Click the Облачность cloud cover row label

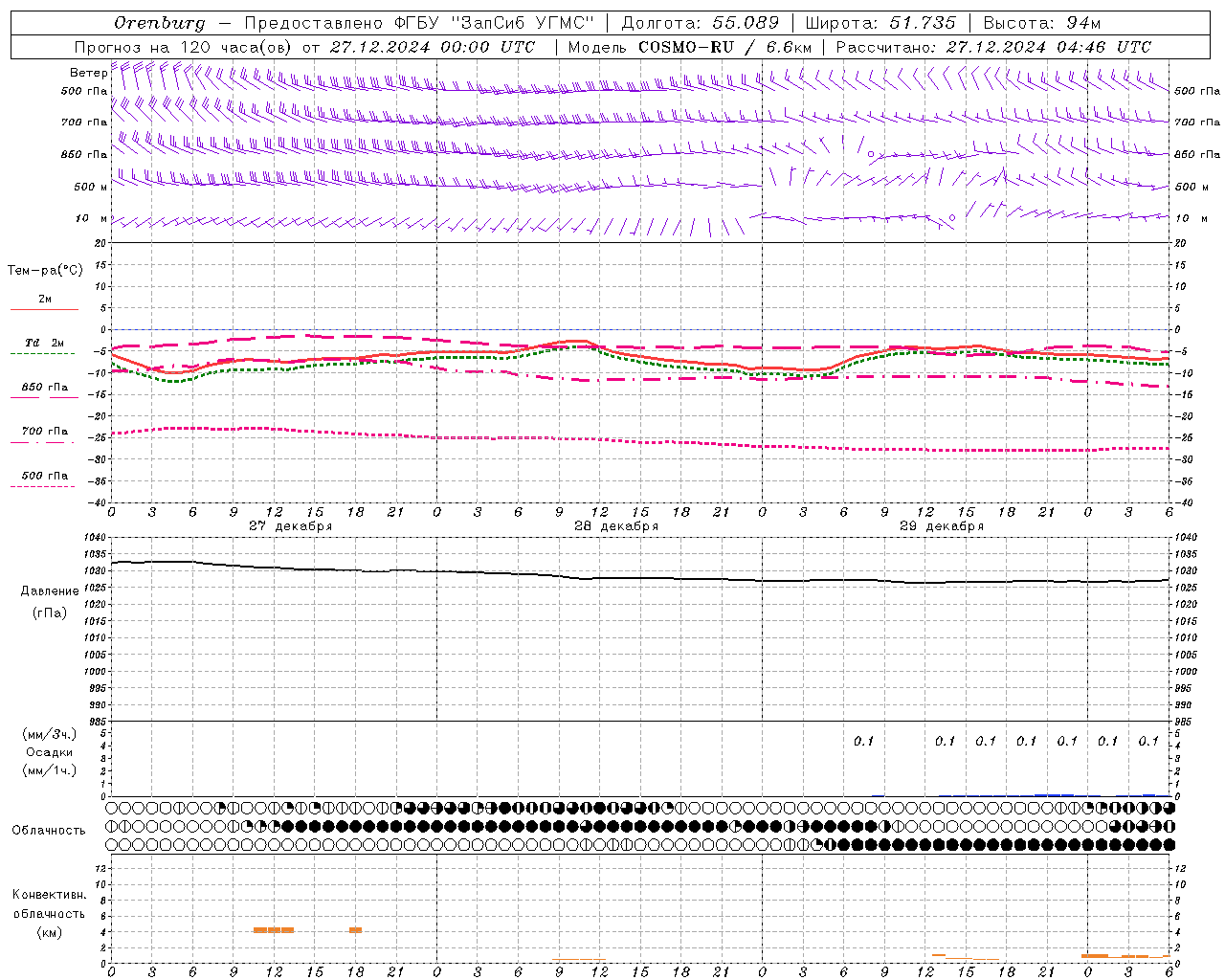click(x=48, y=830)
